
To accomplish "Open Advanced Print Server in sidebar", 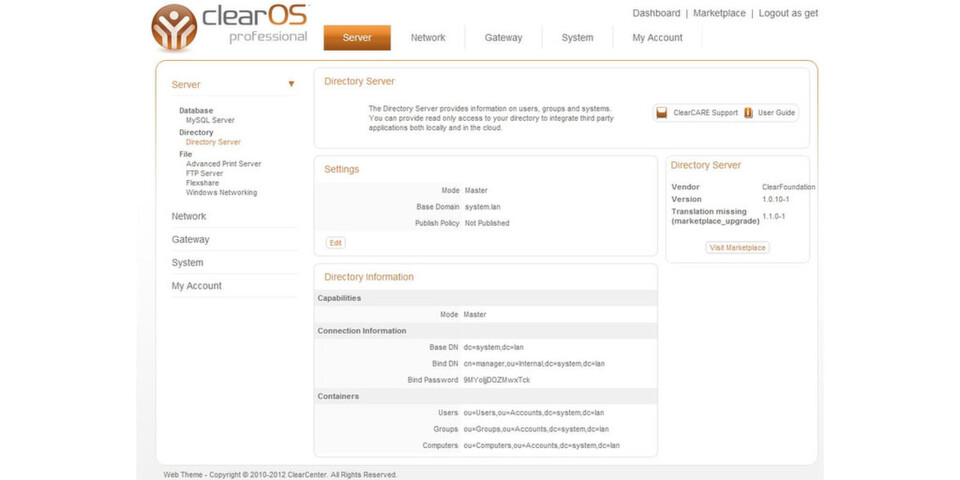I will [x=223, y=164].
